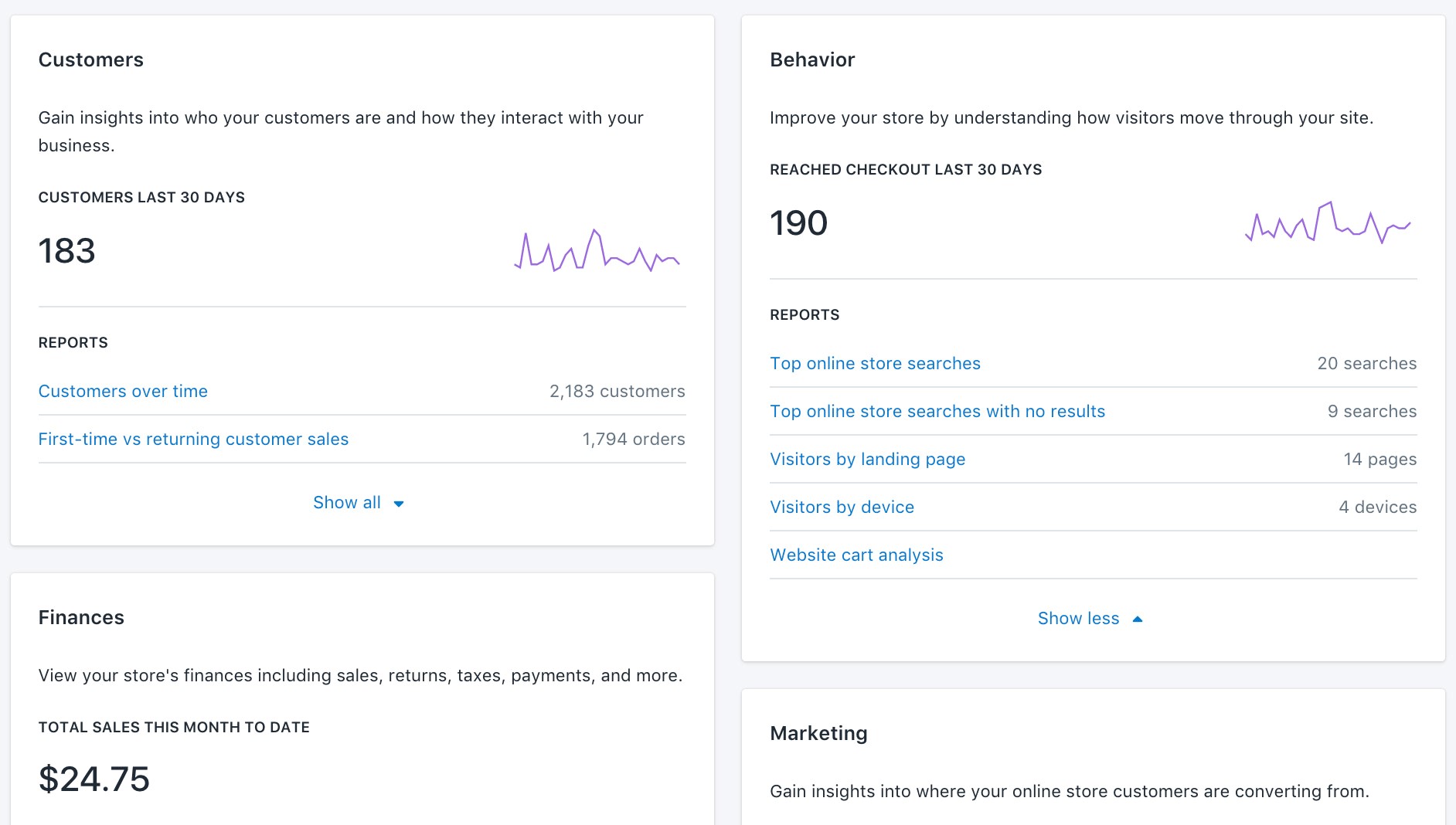Click the Customers last 30 days sparkline
Viewport: 1456px width, 825px height.
pyautogui.click(x=597, y=250)
